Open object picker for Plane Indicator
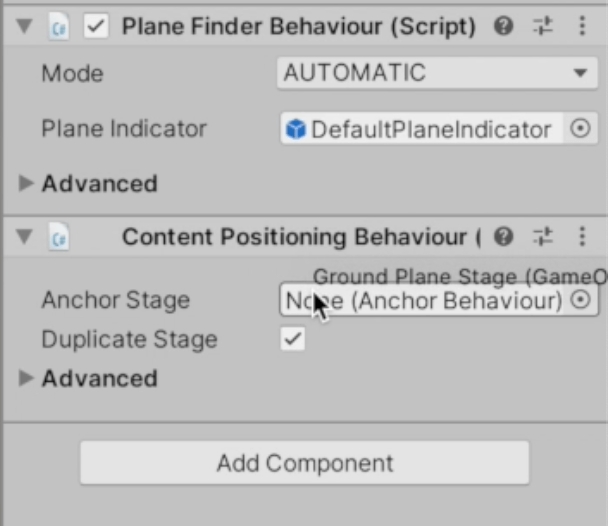This screenshot has width=608, height=526. (x=581, y=129)
